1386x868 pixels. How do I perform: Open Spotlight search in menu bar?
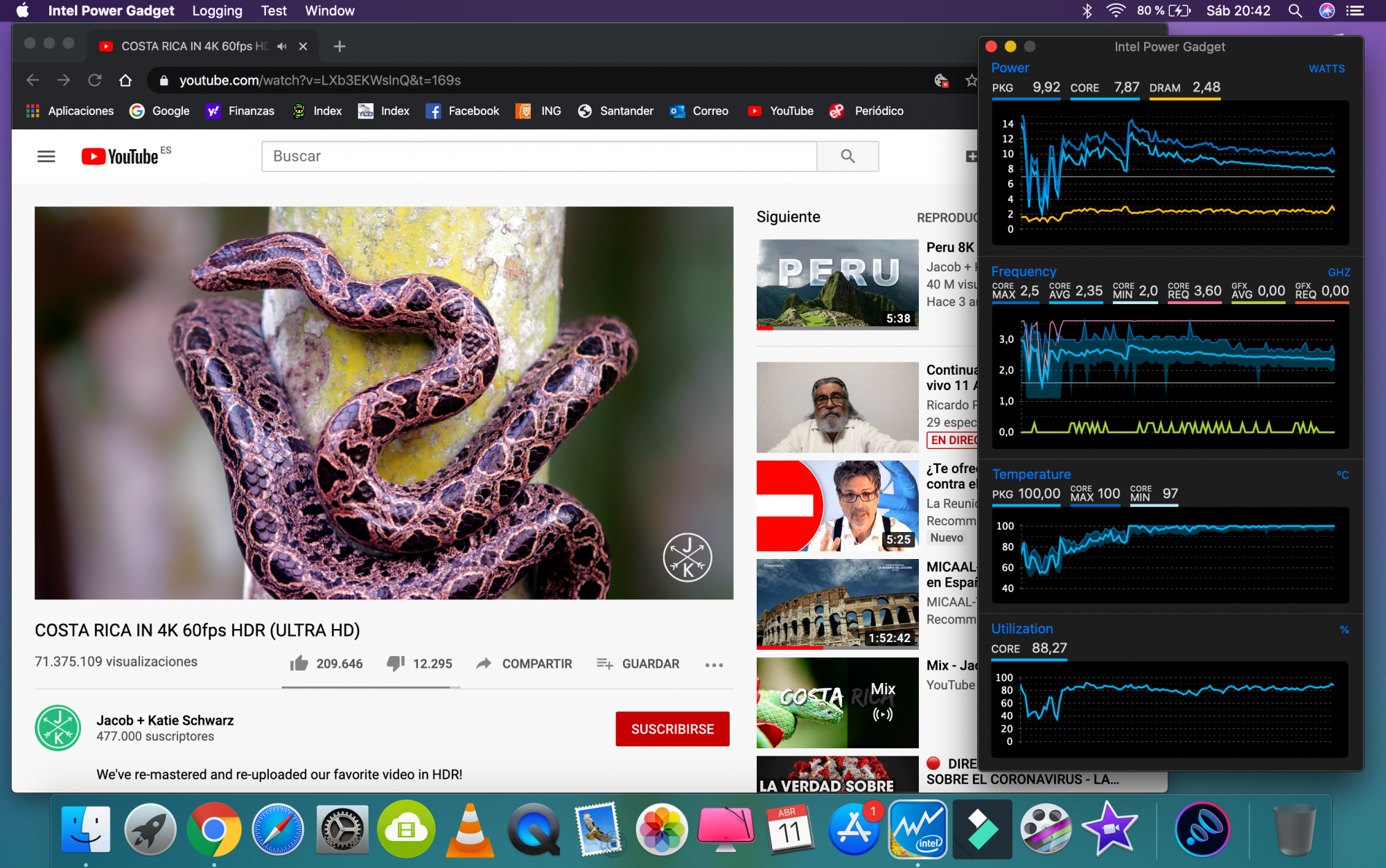(1295, 10)
